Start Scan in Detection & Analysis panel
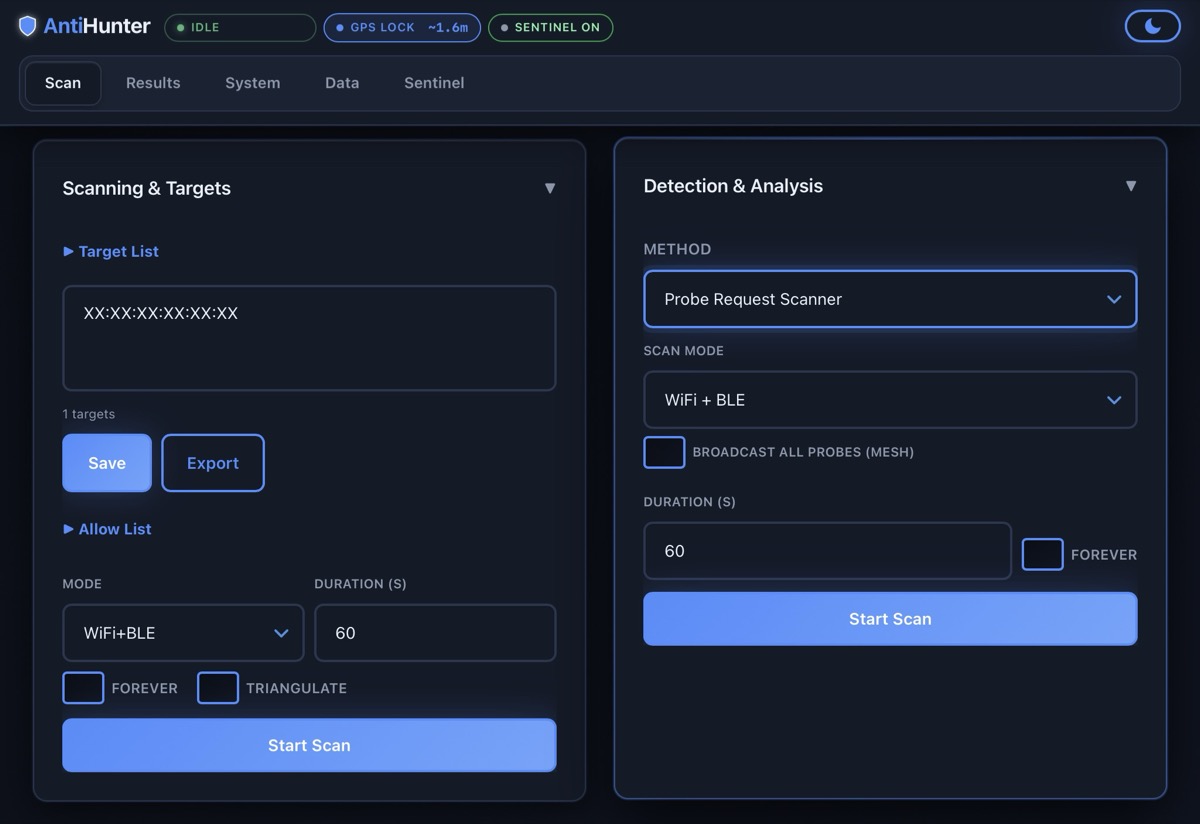1200x824 pixels. pyautogui.click(x=890, y=619)
